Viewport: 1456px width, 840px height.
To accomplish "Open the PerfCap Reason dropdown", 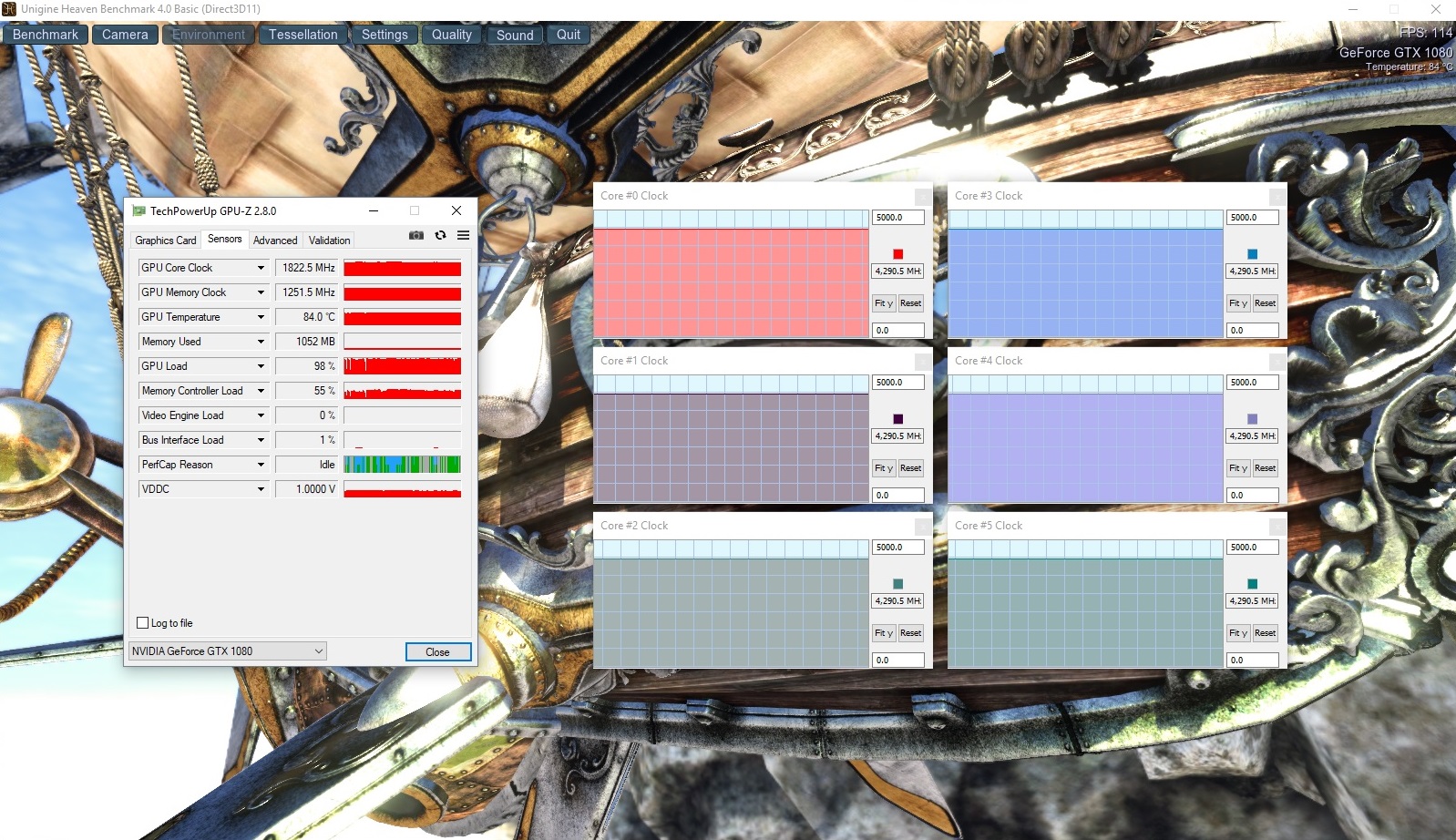I will (261, 465).
